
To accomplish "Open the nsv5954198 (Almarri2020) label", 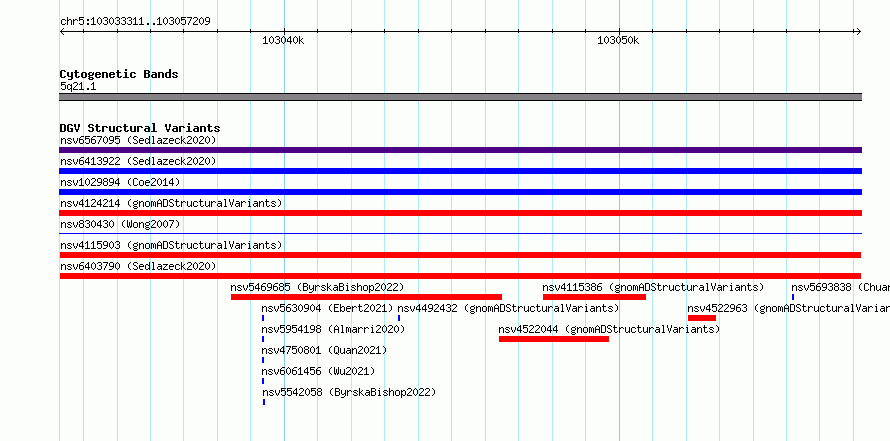I will [333, 329].
